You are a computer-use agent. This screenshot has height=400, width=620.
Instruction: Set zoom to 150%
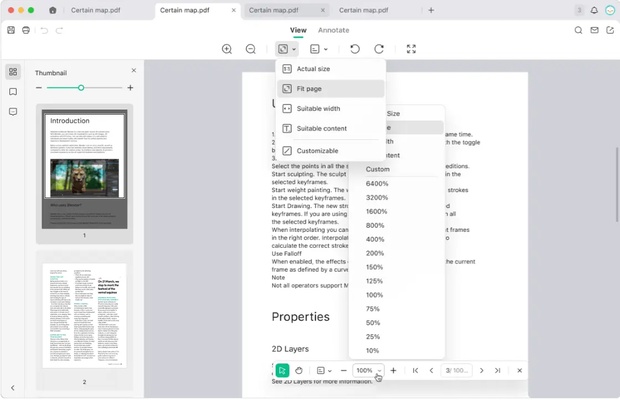pyautogui.click(x=374, y=267)
